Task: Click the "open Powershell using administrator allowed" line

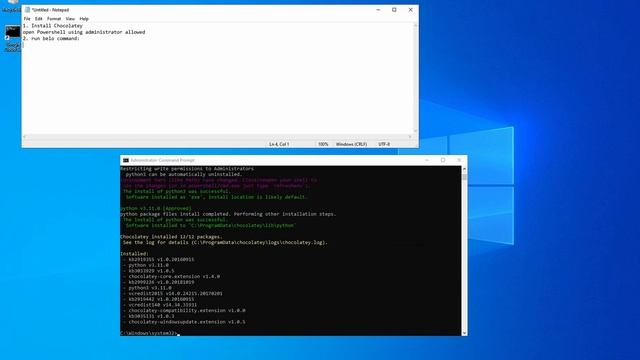Action: tap(84, 32)
